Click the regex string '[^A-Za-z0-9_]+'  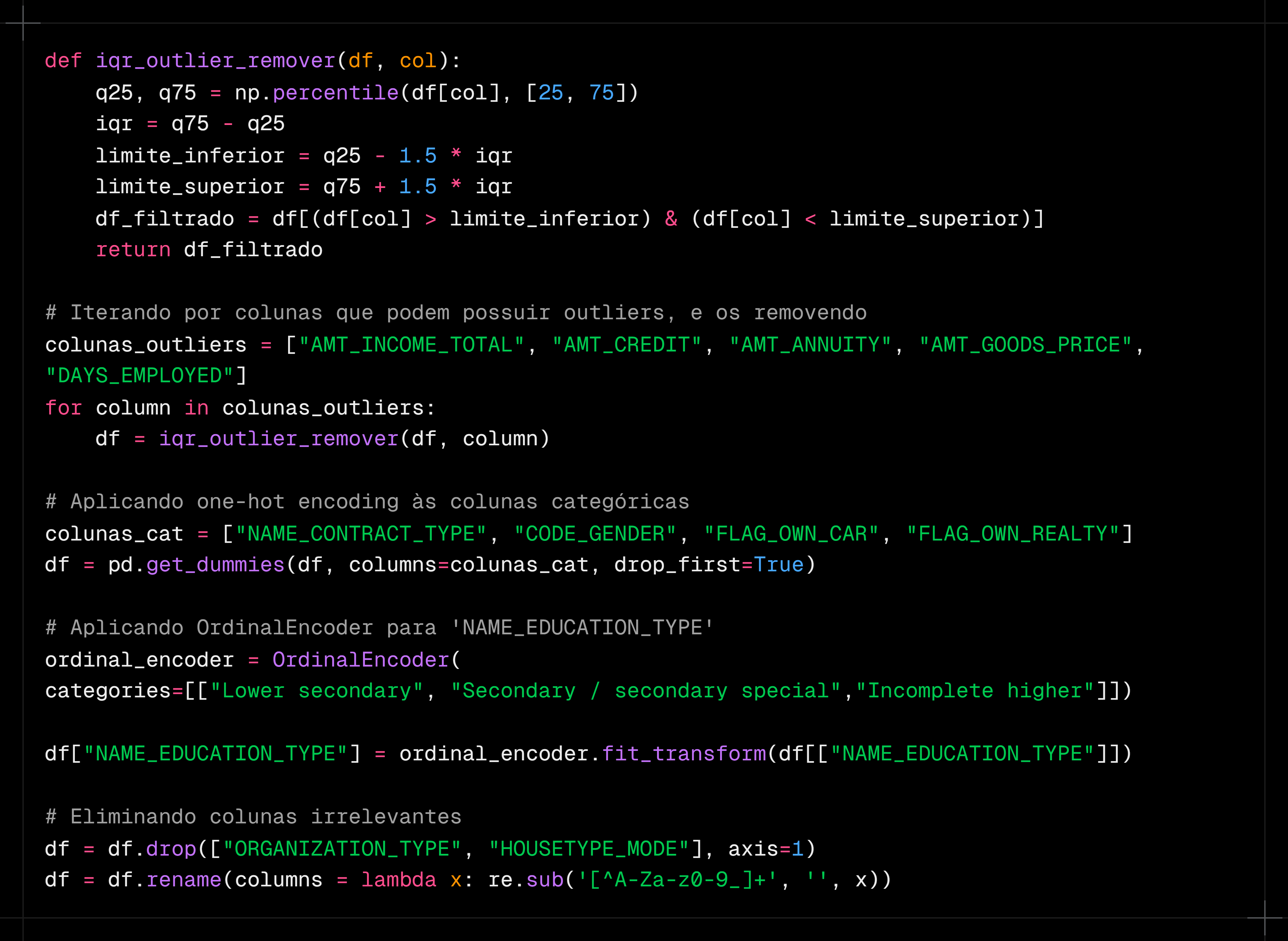(677, 880)
